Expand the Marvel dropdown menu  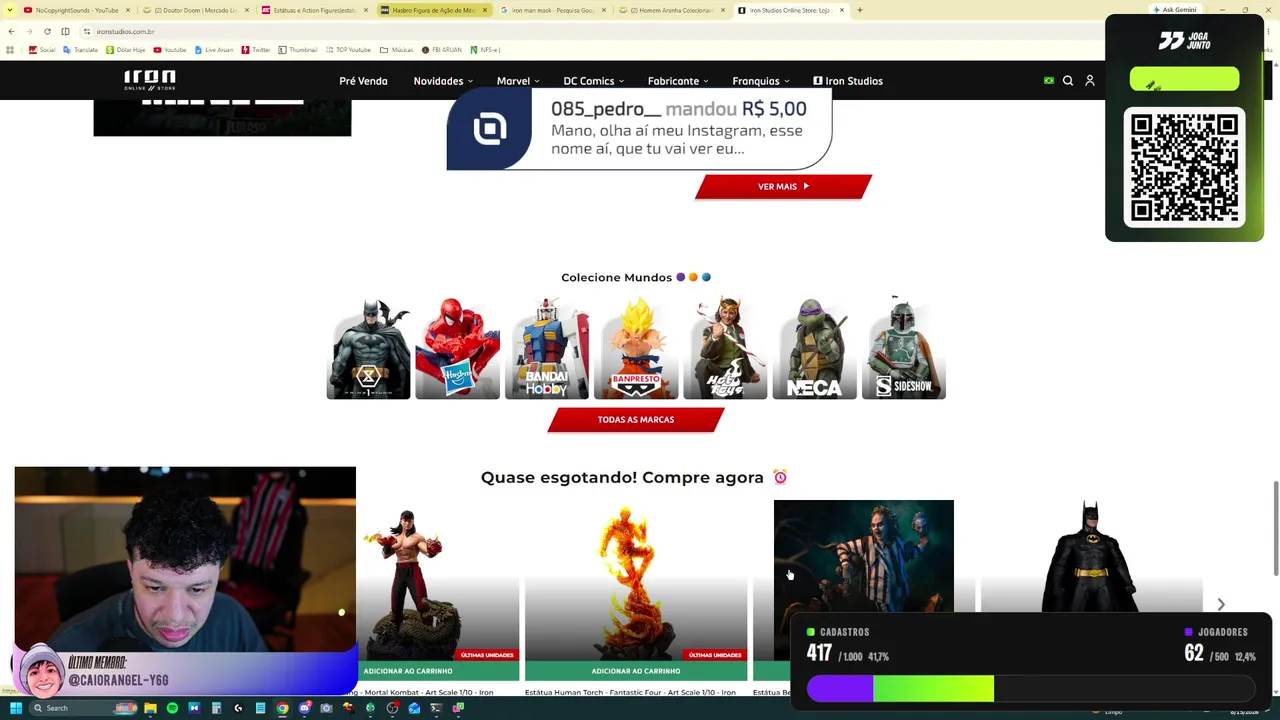518,81
